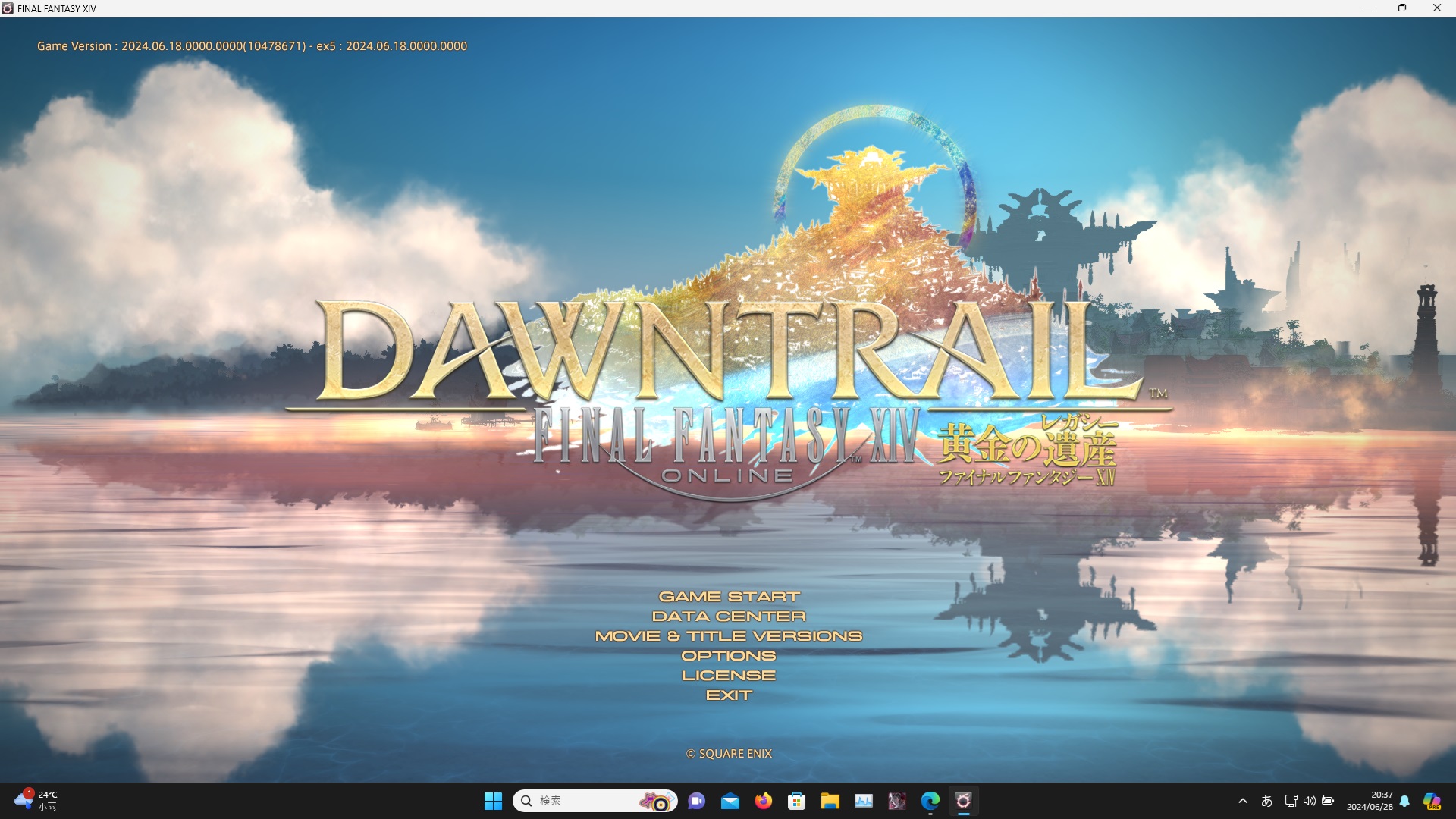Select GAME START on the title screen
The height and width of the screenshot is (819, 1456).
coord(730,596)
